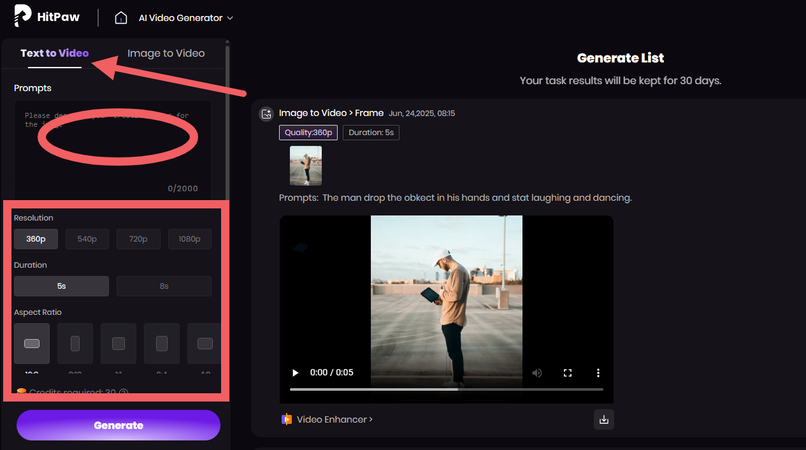Select 360p resolution
The width and height of the screenshot is (806, 450).
click(x=36, y=239)
